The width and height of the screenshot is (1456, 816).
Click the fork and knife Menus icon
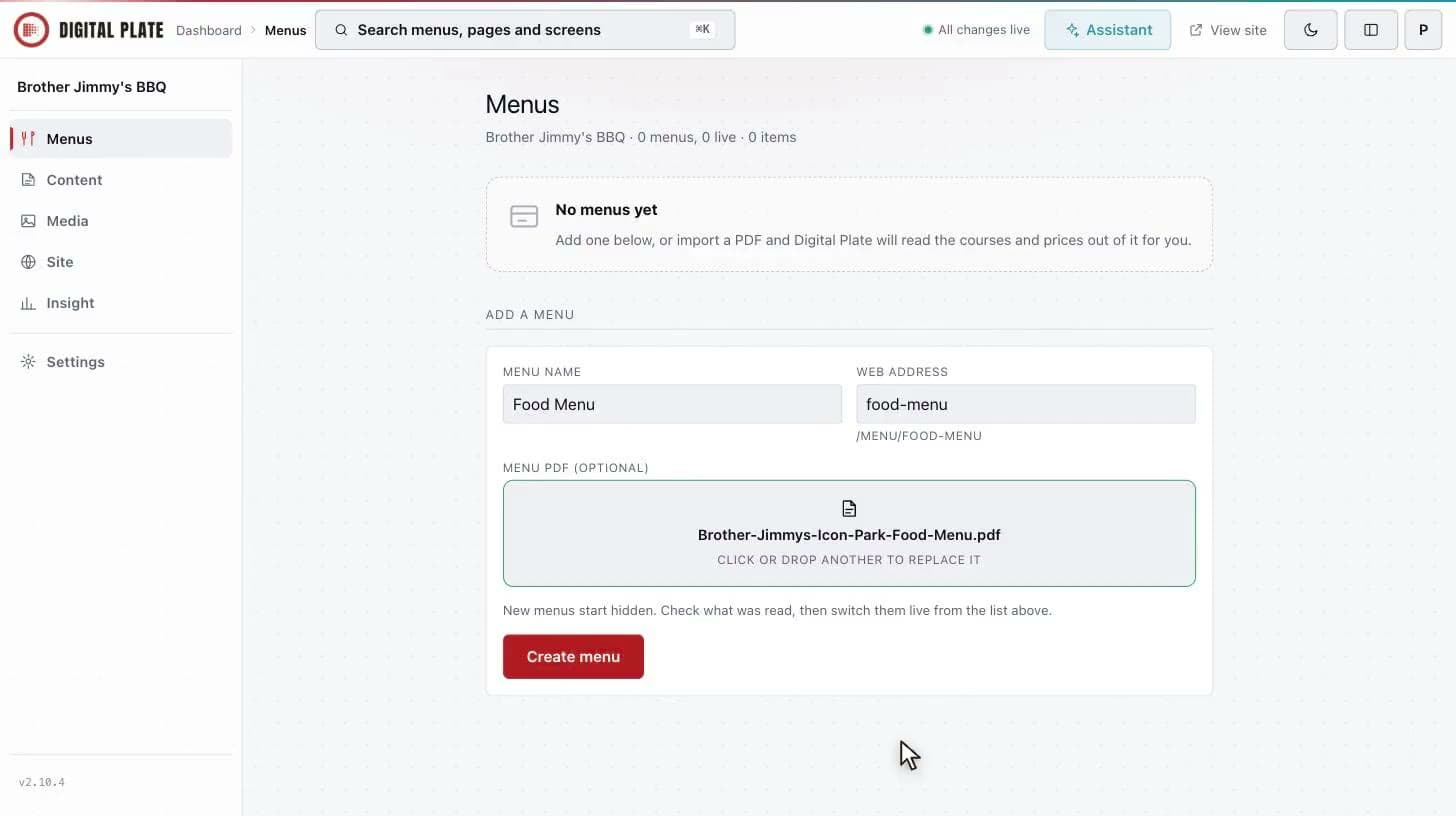click(x=28, y=139)
